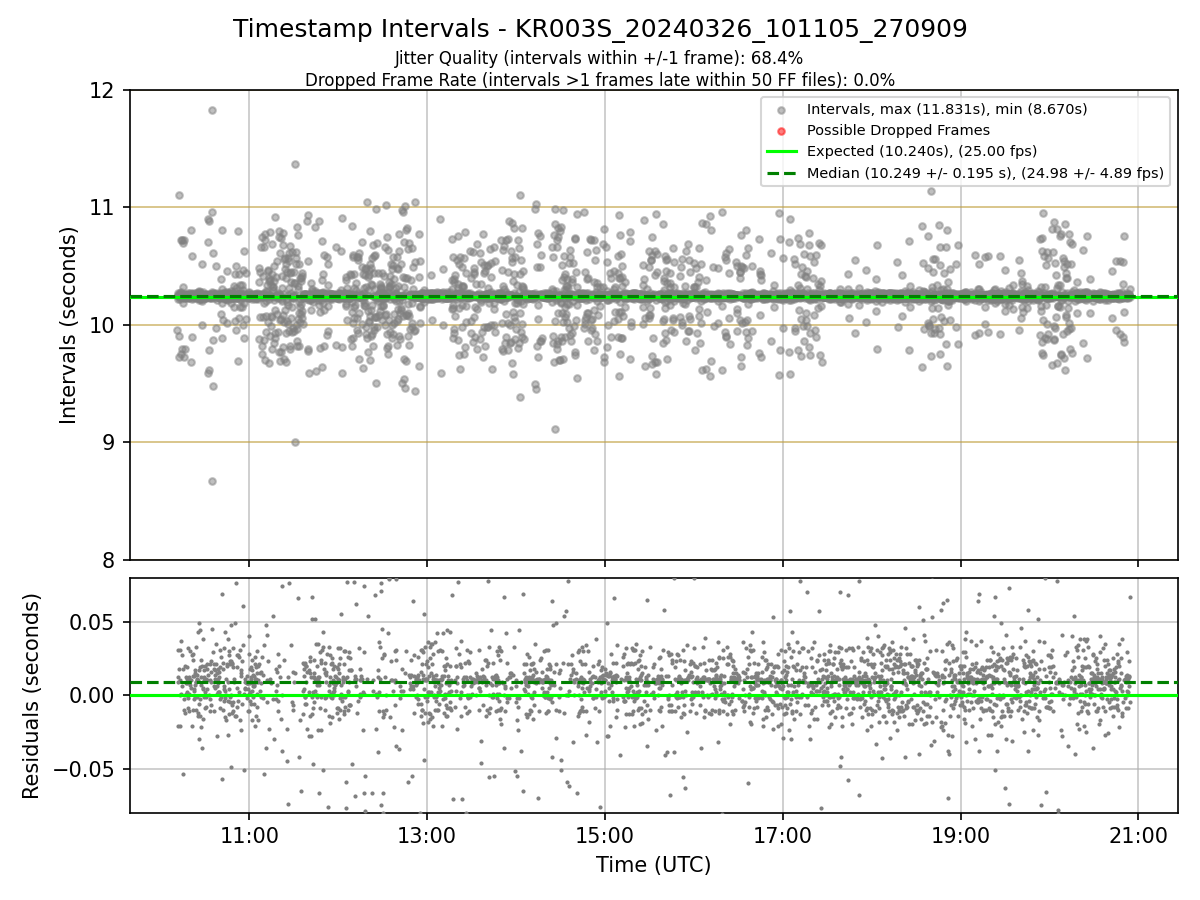
Task: Click the 'Residuals (seconds)' y-axis label
Action: [x=32, y=696]
